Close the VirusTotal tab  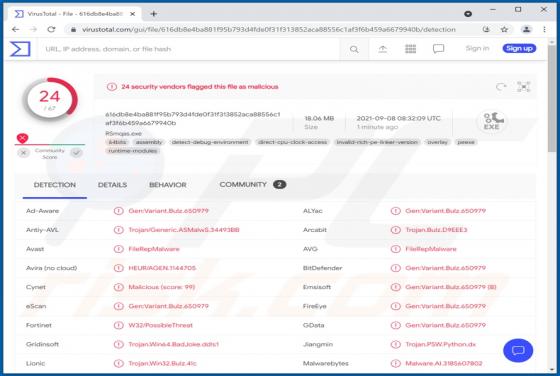click(x=132, y=14)
